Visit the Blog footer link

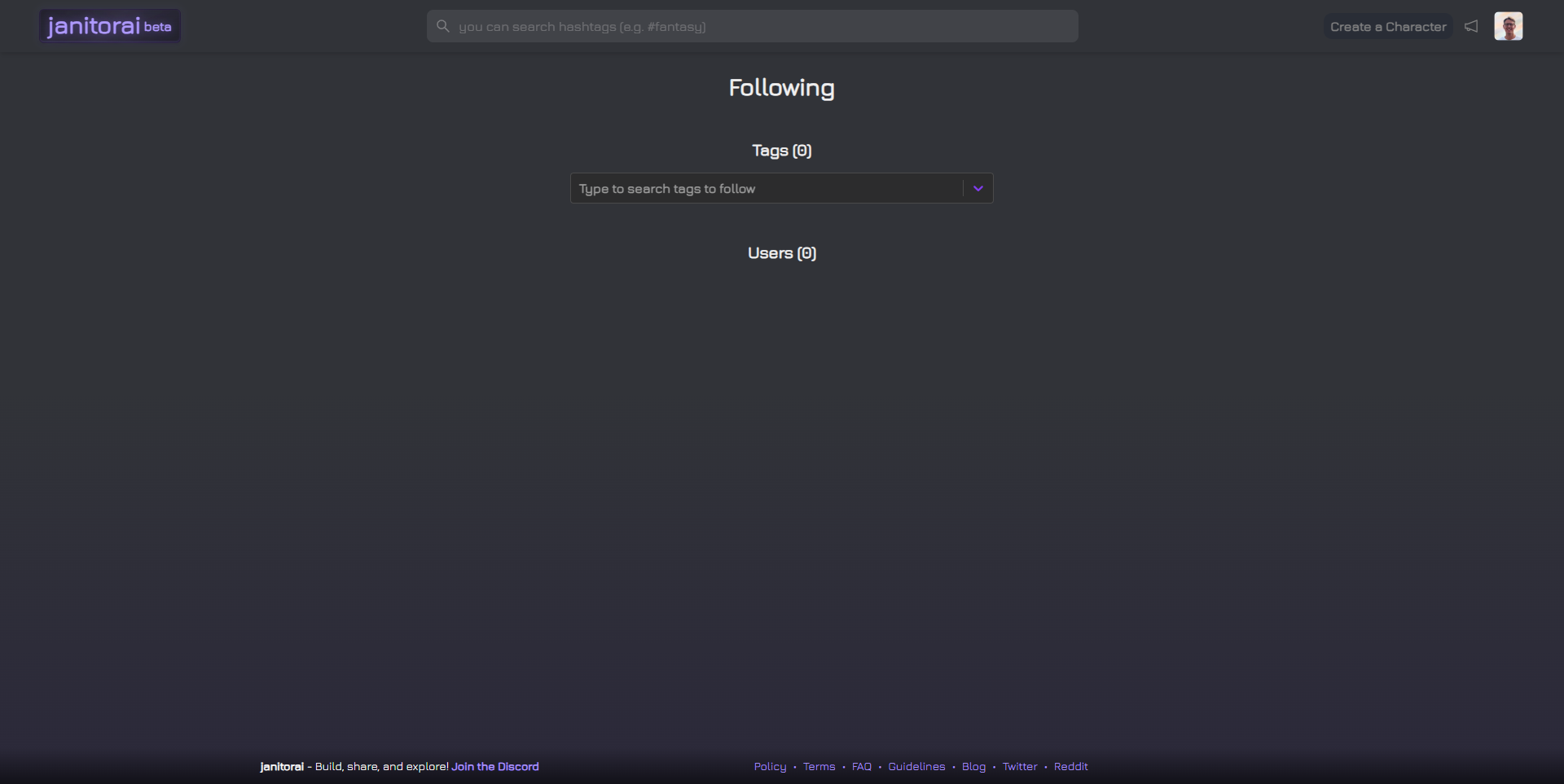pos(973,766)
